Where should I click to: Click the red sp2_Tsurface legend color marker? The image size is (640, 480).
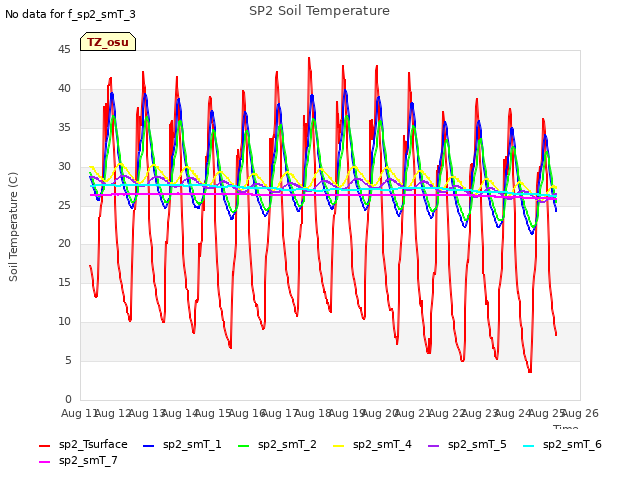(x=44, y=446)
